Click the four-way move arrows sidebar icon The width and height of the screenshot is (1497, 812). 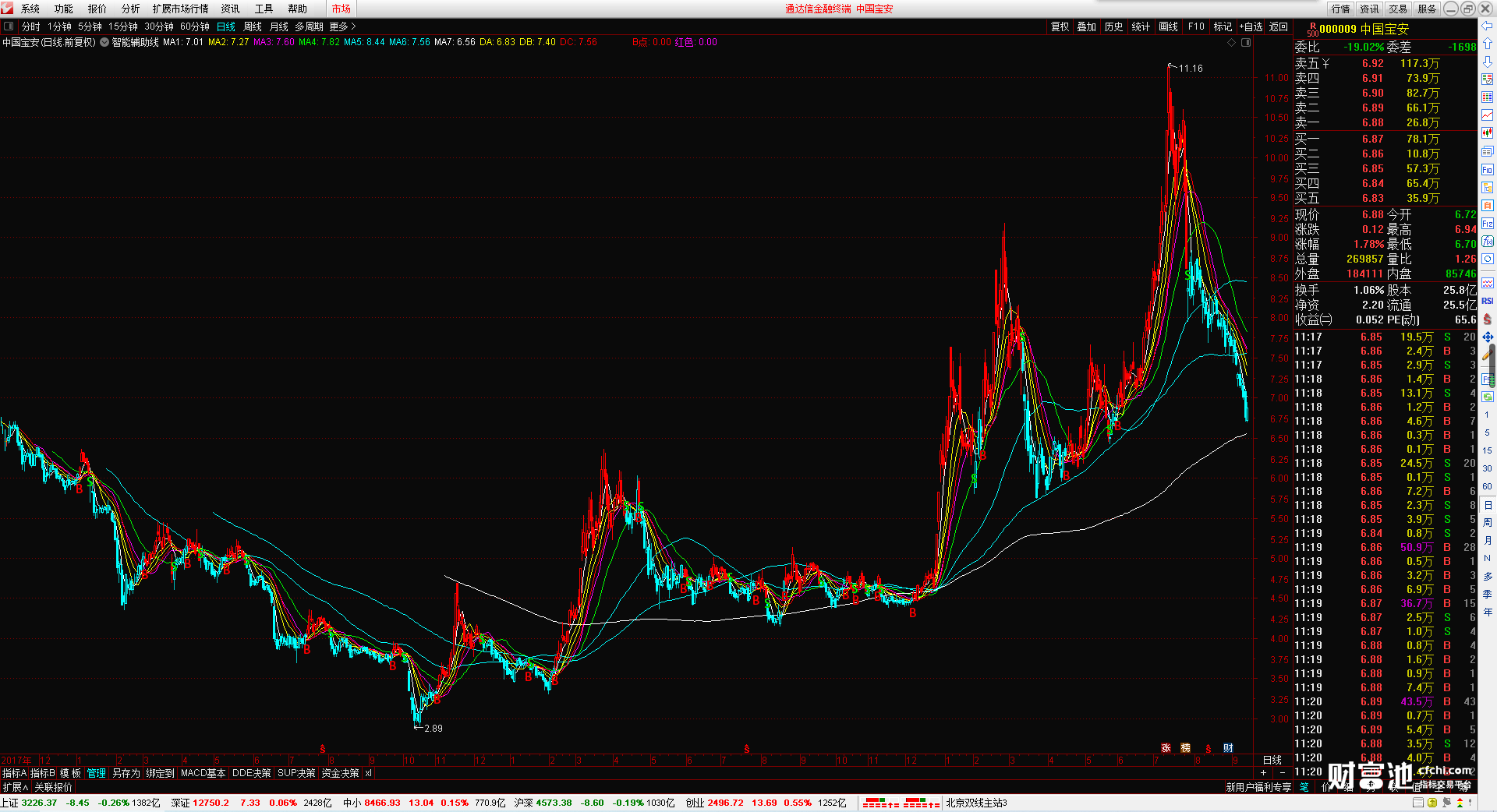click(1487, 337)
